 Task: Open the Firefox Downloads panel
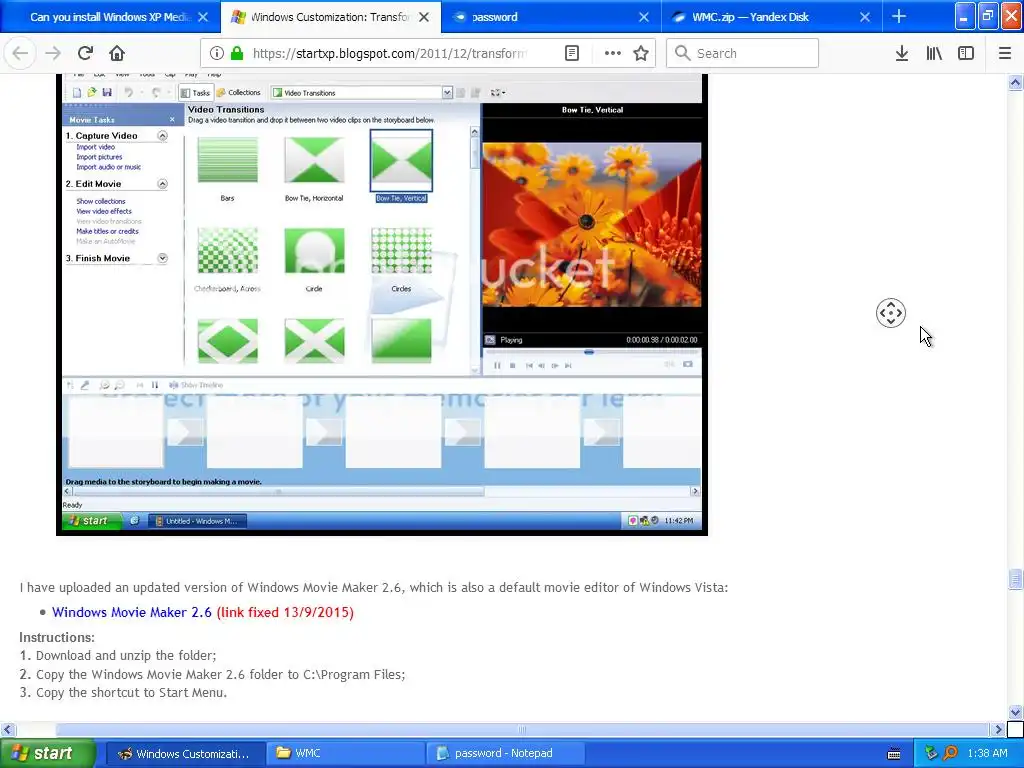(901, 53)
